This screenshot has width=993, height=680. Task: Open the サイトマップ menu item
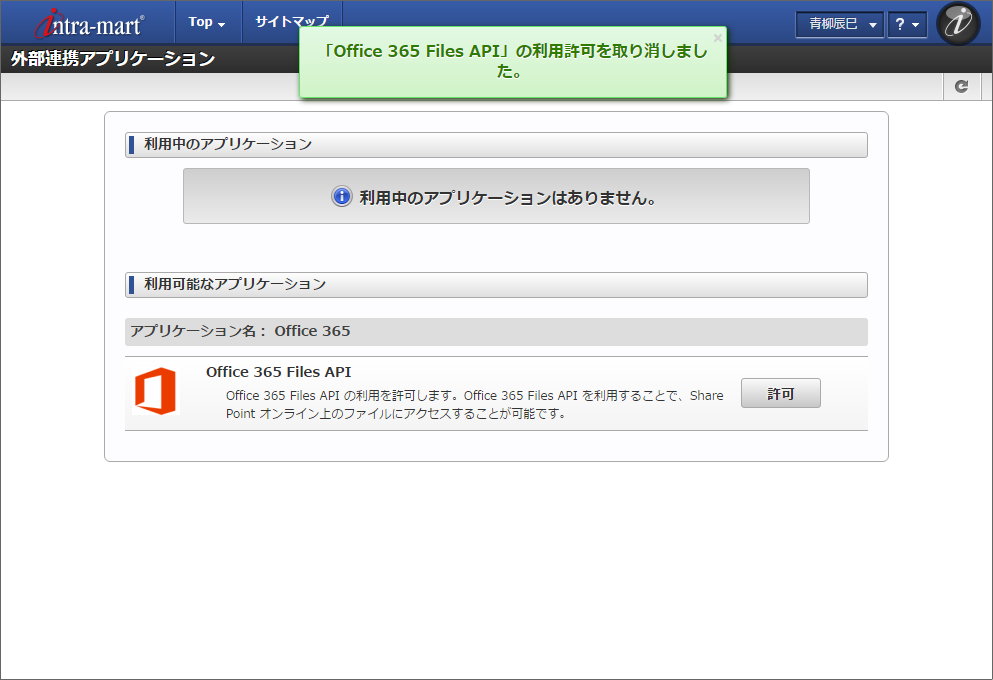292,21
